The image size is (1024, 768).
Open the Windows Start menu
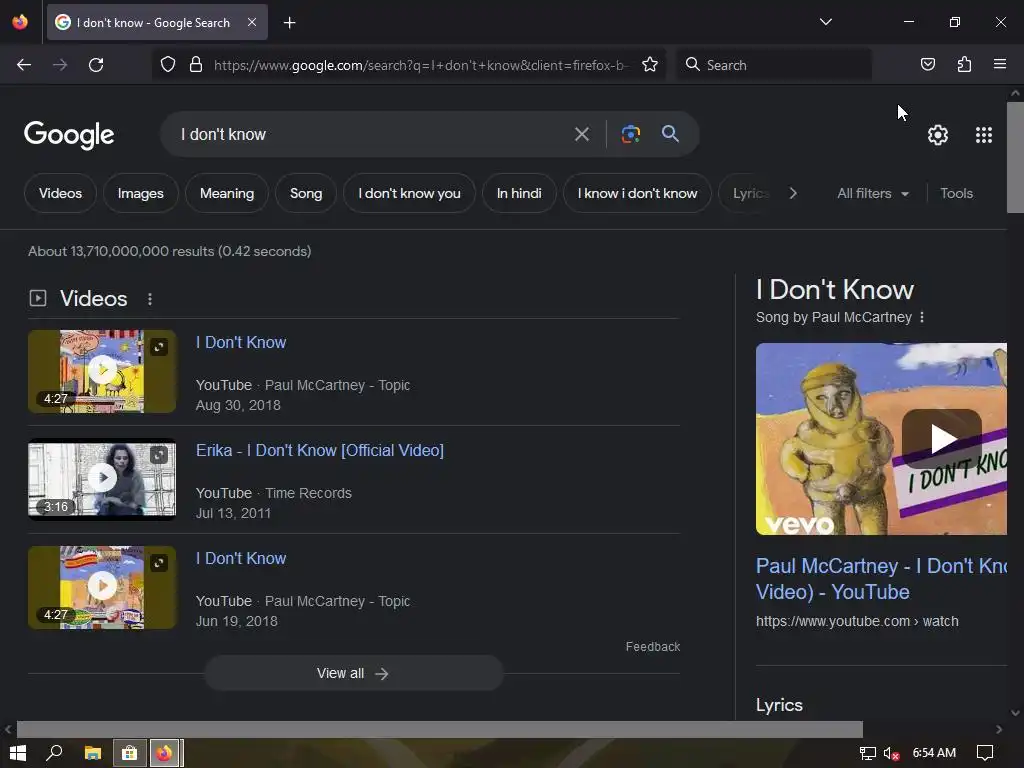(18, 753)
